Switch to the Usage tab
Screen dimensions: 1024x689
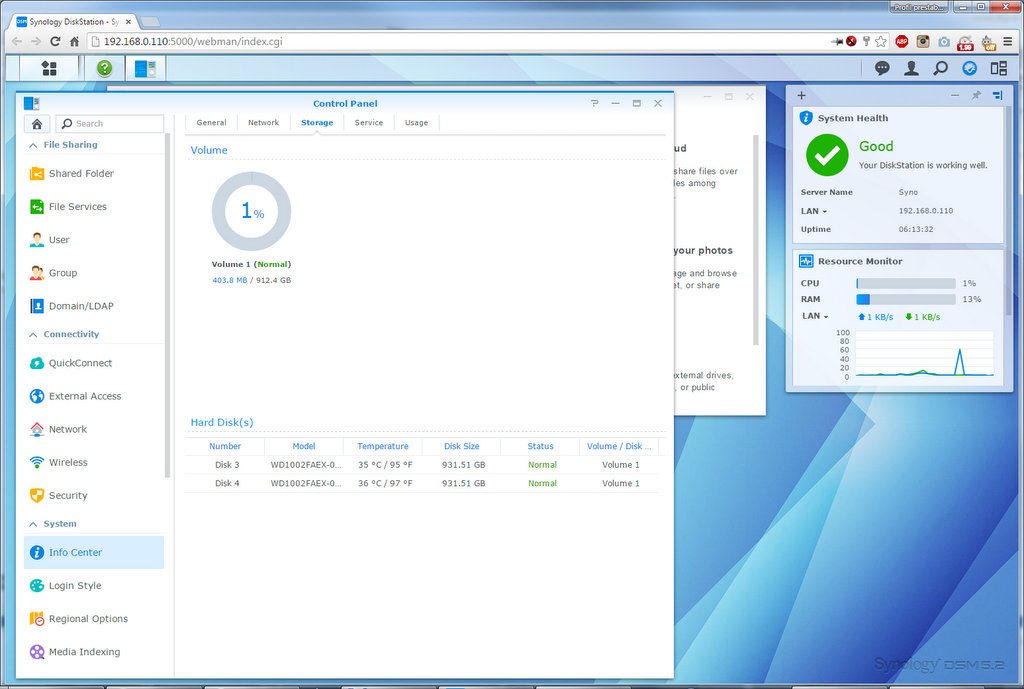pos(416,123)
